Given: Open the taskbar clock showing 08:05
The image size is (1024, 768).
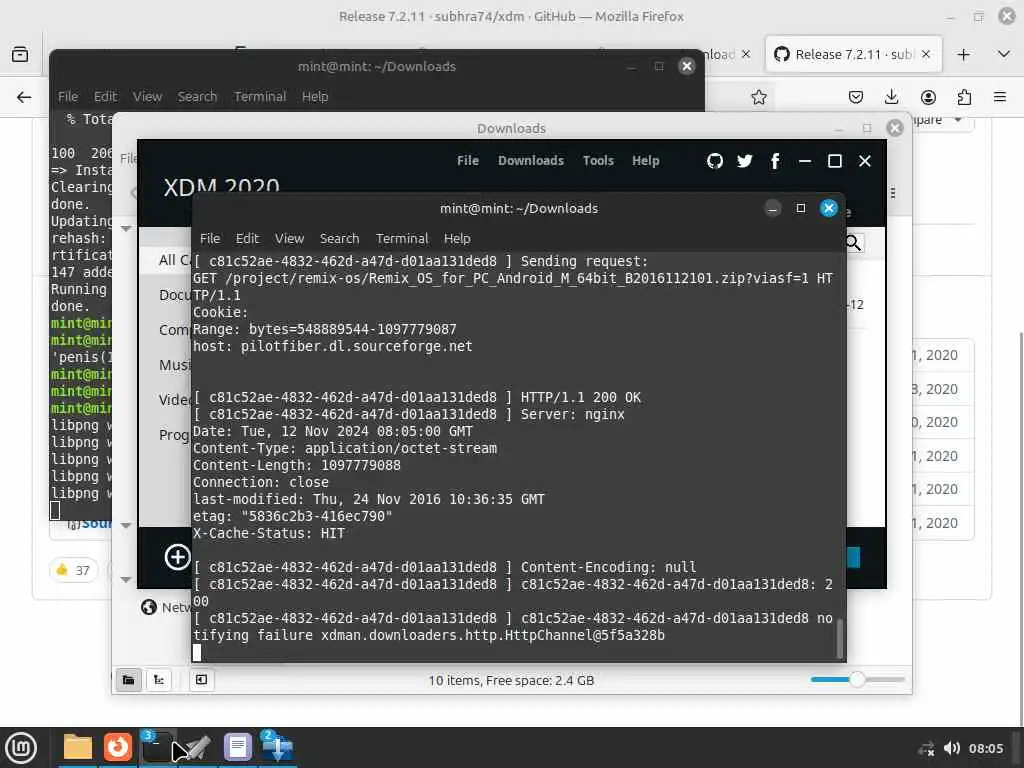Looking at the screenshot, I should (x=985, y=748).
